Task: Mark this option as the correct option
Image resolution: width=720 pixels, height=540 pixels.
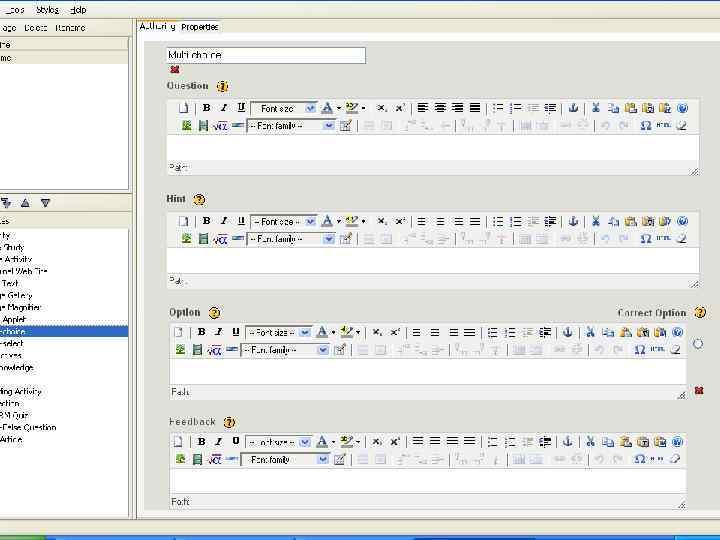Action: tap(698, 343)
